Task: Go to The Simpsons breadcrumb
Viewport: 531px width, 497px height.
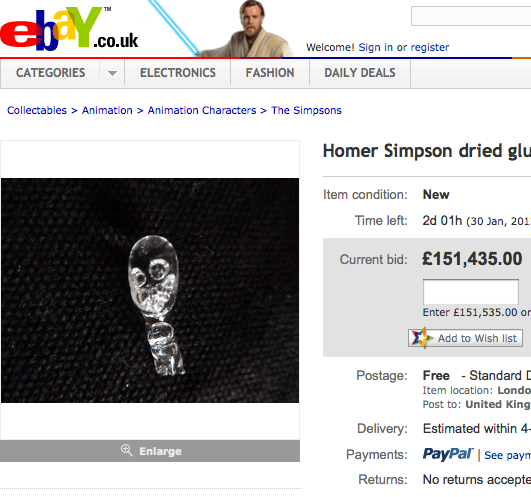Action: 306,110
